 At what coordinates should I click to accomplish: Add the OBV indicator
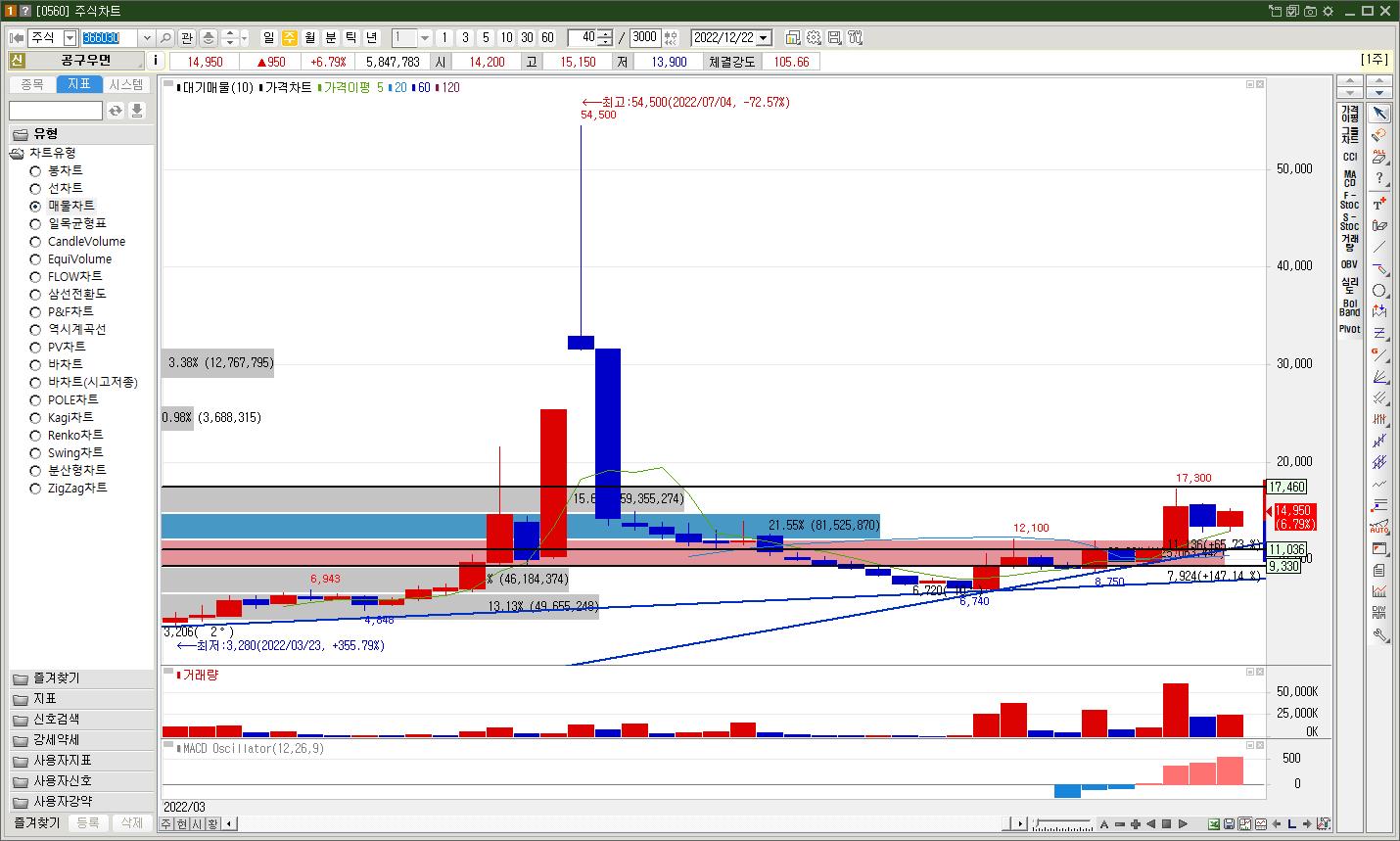[1350, 264]
